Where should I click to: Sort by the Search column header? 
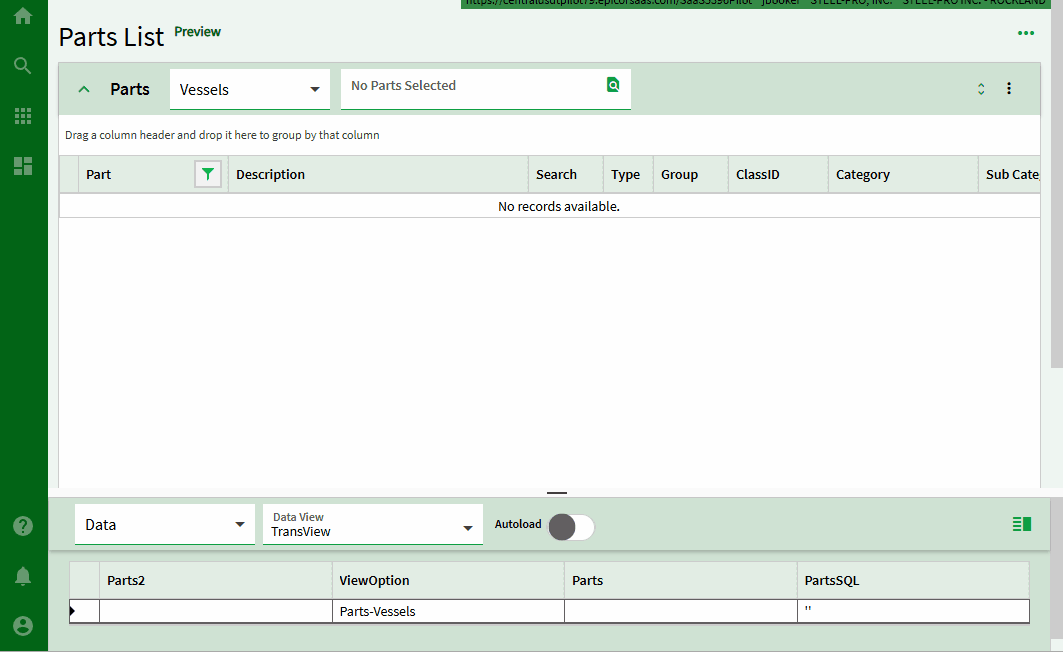point(566,175)
